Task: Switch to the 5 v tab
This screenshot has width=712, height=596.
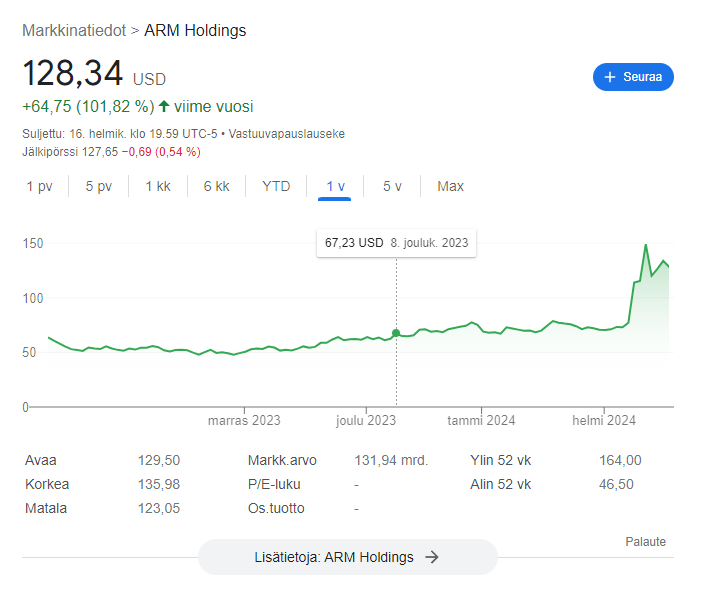Action: click(392, 186)
